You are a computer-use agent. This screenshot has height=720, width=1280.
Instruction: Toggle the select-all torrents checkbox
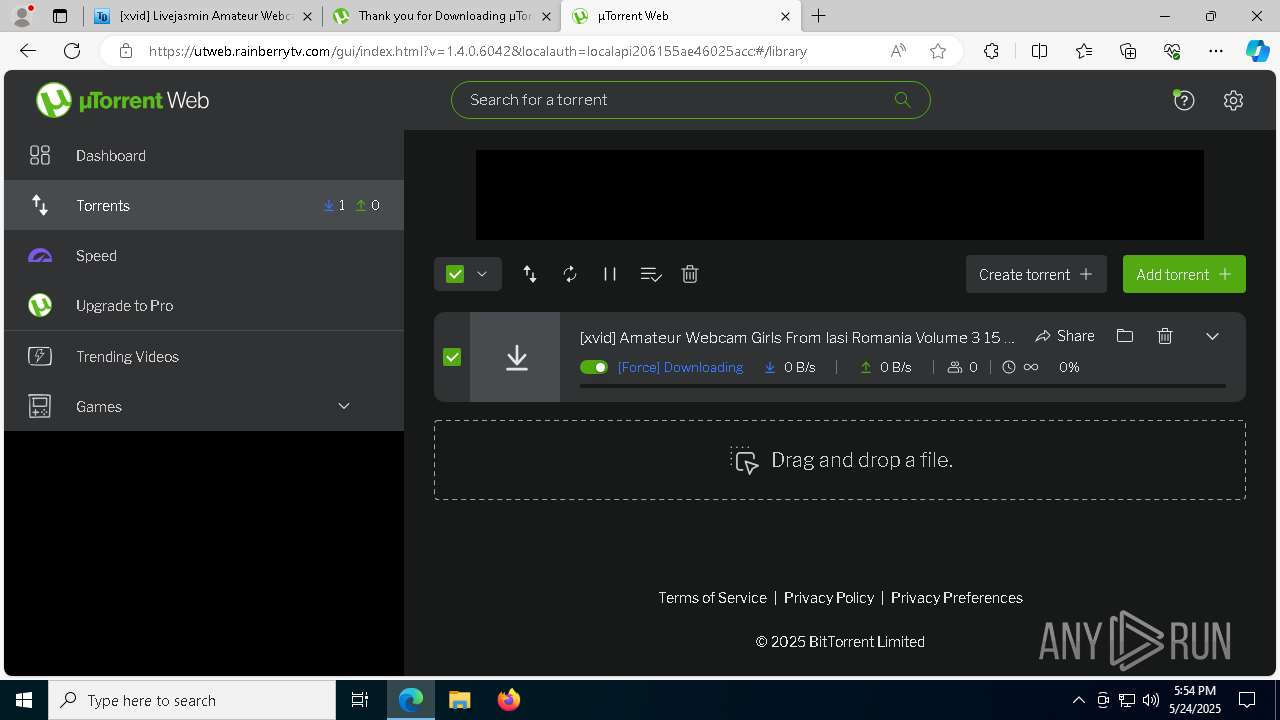455,274
